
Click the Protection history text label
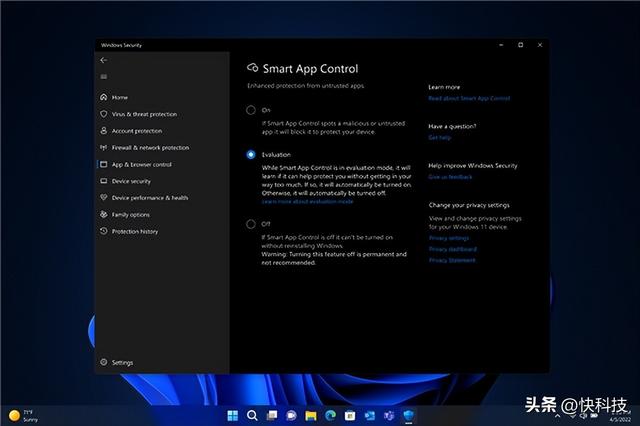tap(135, 231)
